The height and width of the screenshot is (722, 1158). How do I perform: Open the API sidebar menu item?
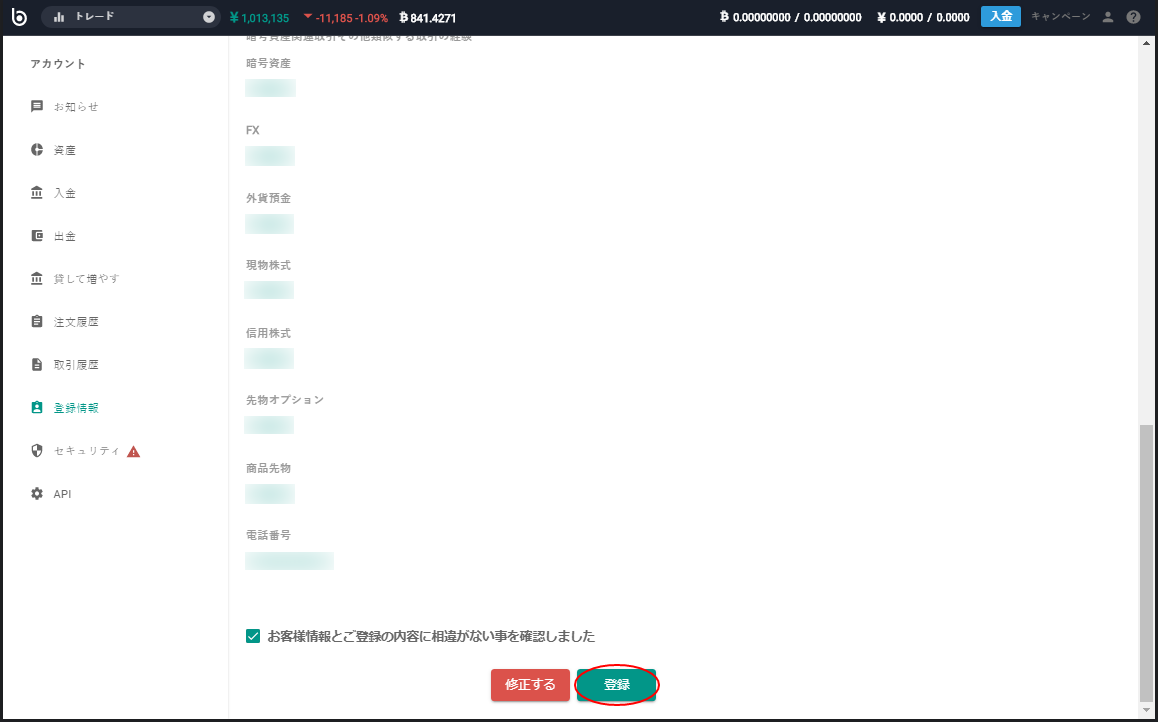point(62,494)
